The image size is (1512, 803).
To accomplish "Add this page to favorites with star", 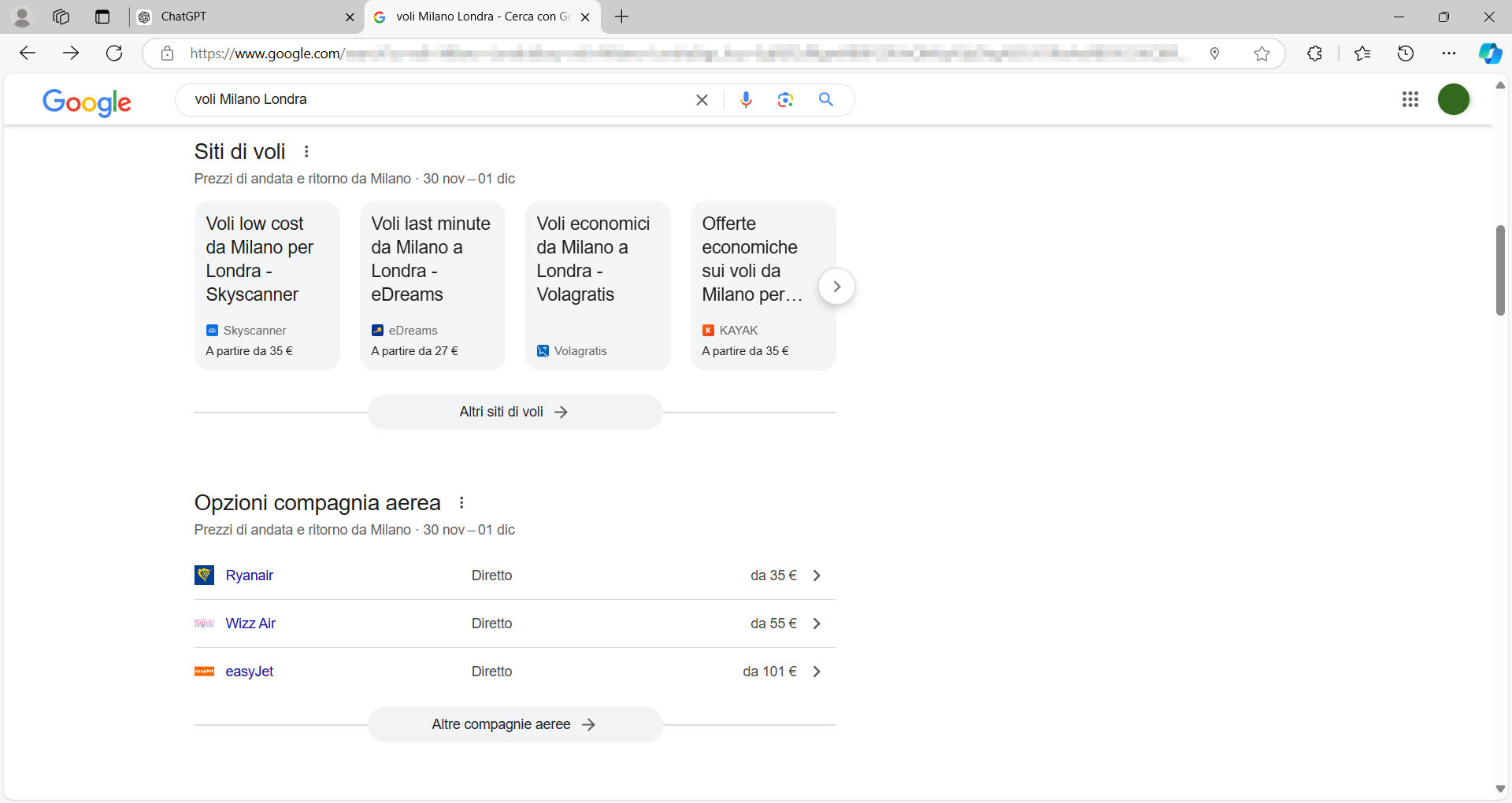I will pyautogui.click(x=1262, y=53).
